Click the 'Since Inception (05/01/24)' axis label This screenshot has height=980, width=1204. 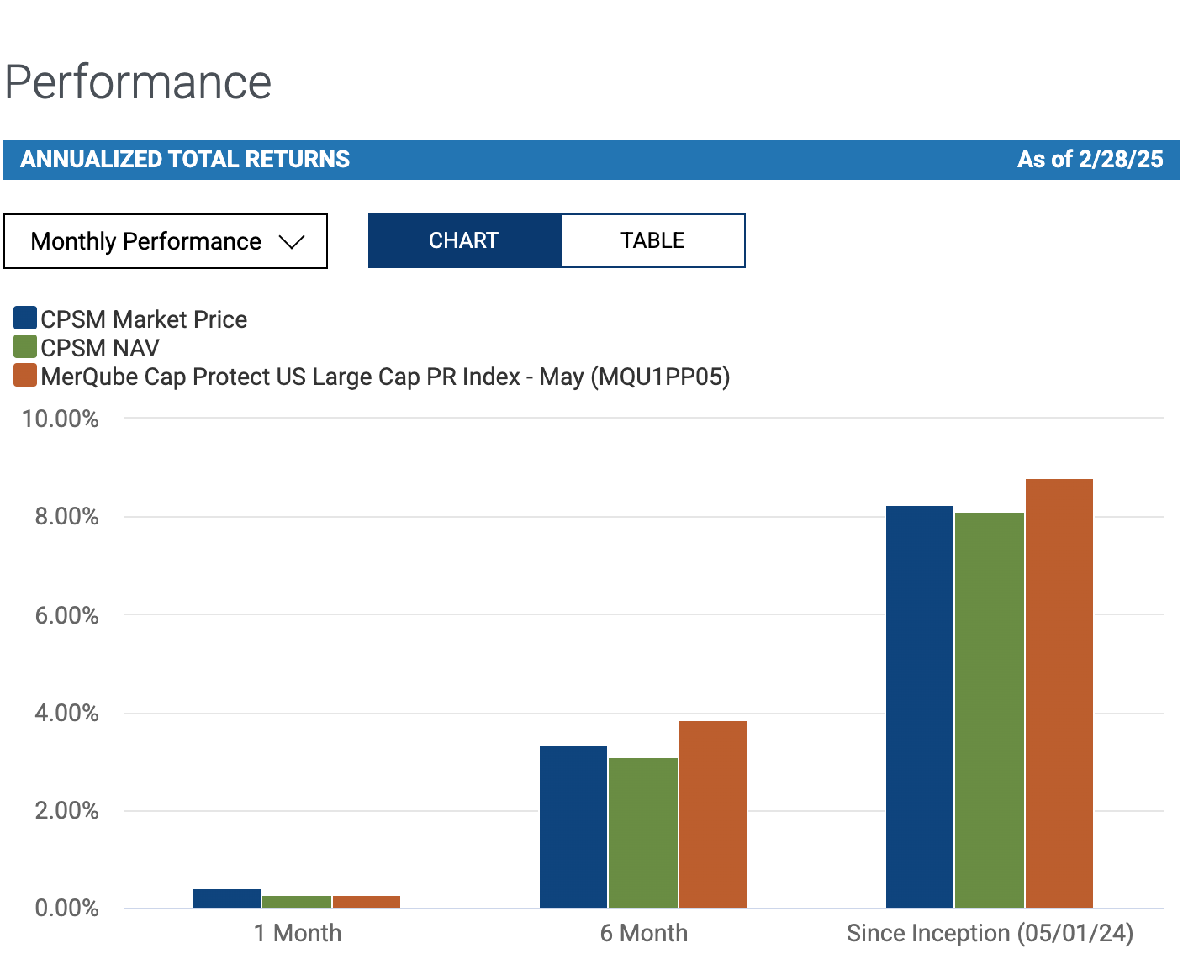pos(990,934)
